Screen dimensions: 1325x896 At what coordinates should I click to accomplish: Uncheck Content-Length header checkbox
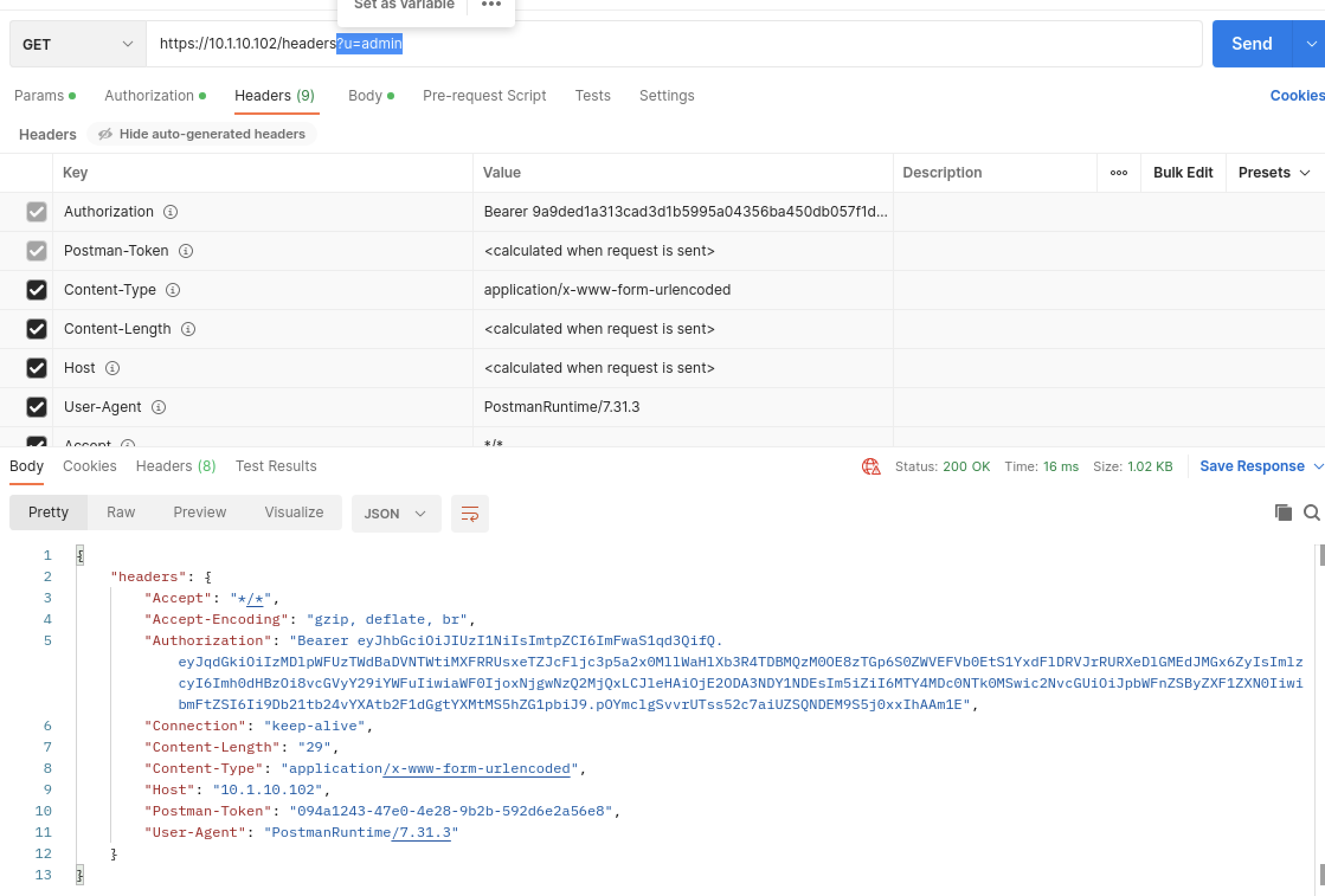coord(37,329)
